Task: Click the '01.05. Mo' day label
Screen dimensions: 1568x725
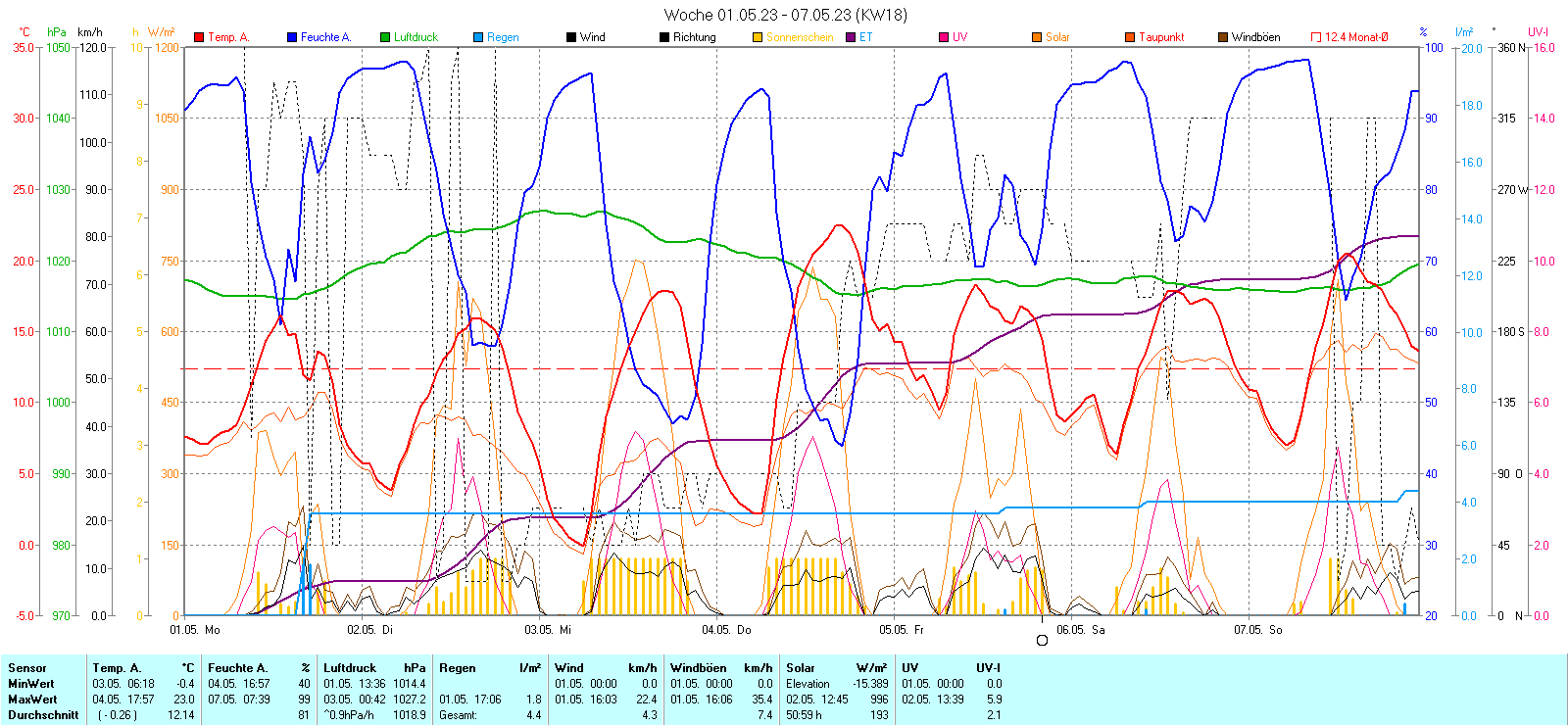Action: pos(195,630)
